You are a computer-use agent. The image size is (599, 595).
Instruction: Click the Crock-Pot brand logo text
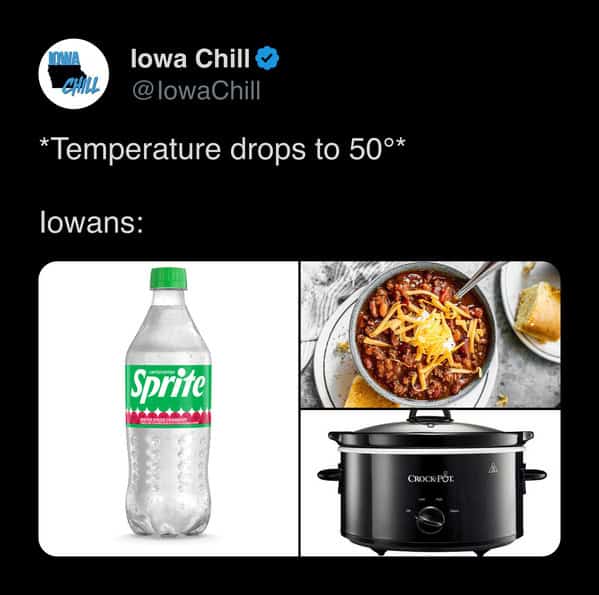tap(431, 478)
